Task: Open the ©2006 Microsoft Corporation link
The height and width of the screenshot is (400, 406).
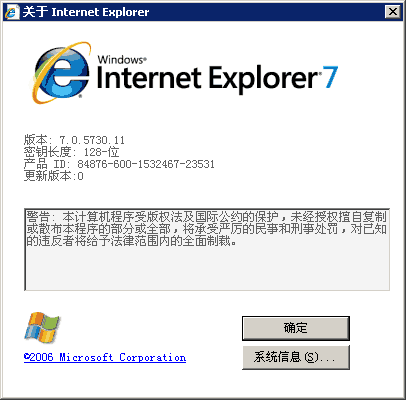Action: pos(105,357)
